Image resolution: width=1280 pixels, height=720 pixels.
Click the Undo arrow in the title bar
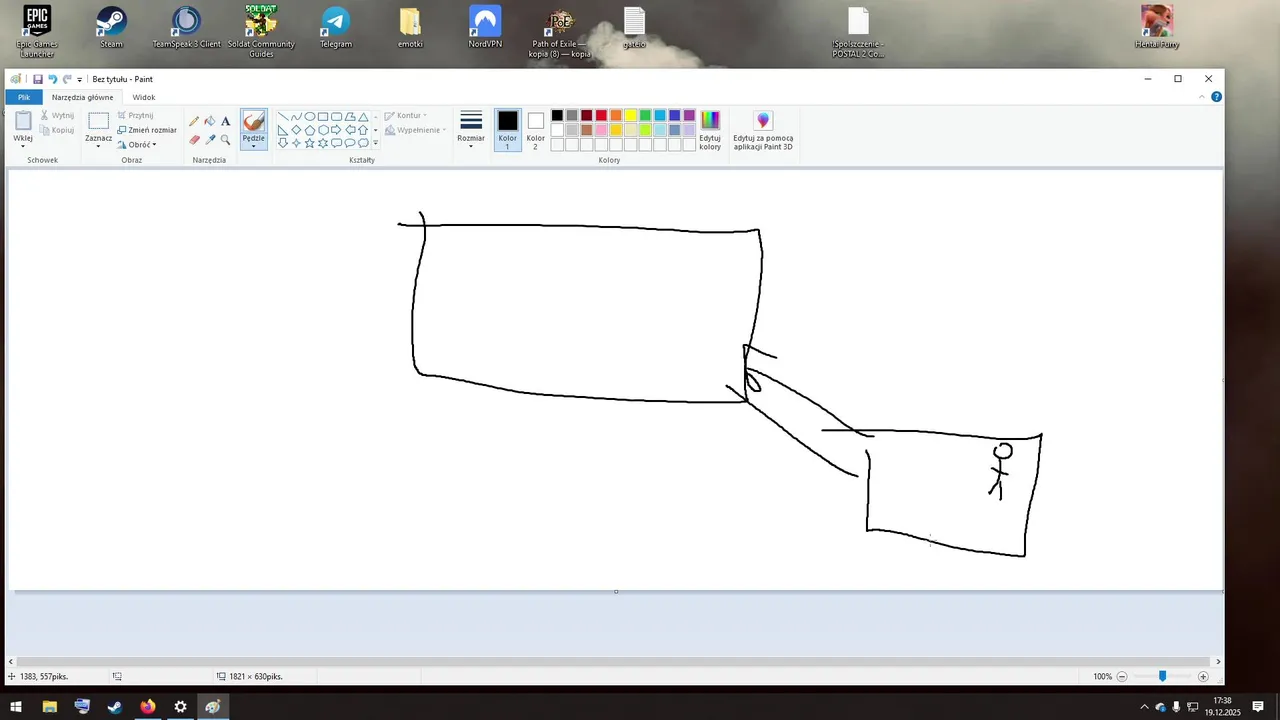[x=53, y=79]
